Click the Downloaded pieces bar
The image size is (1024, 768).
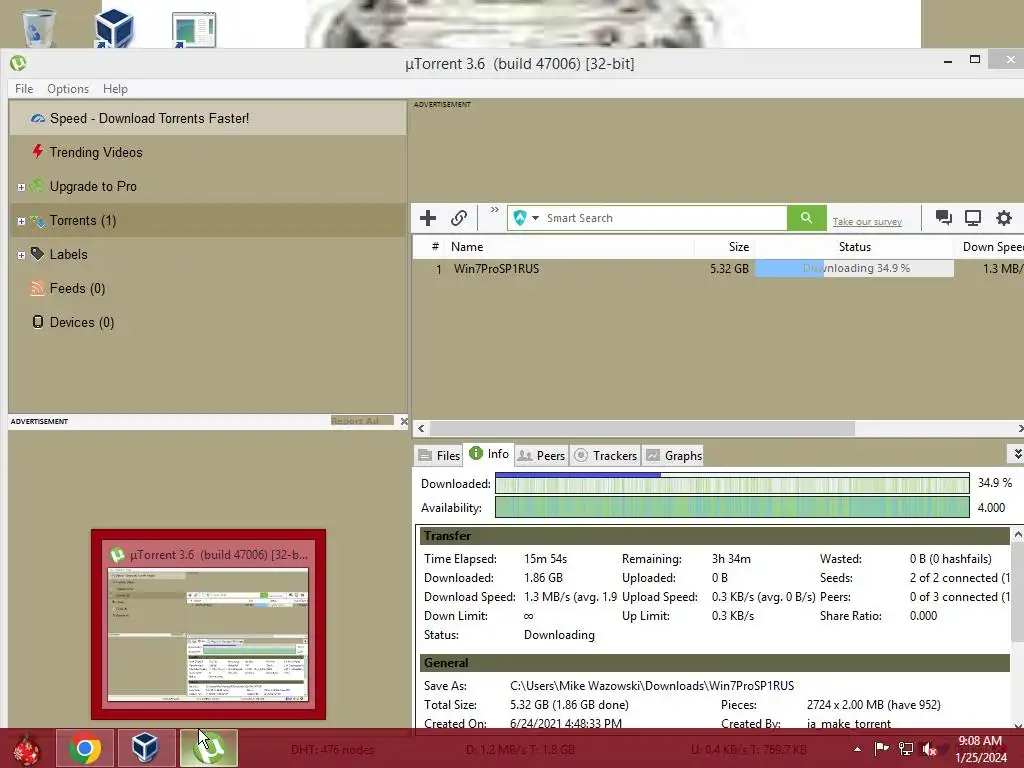point(732,484)
